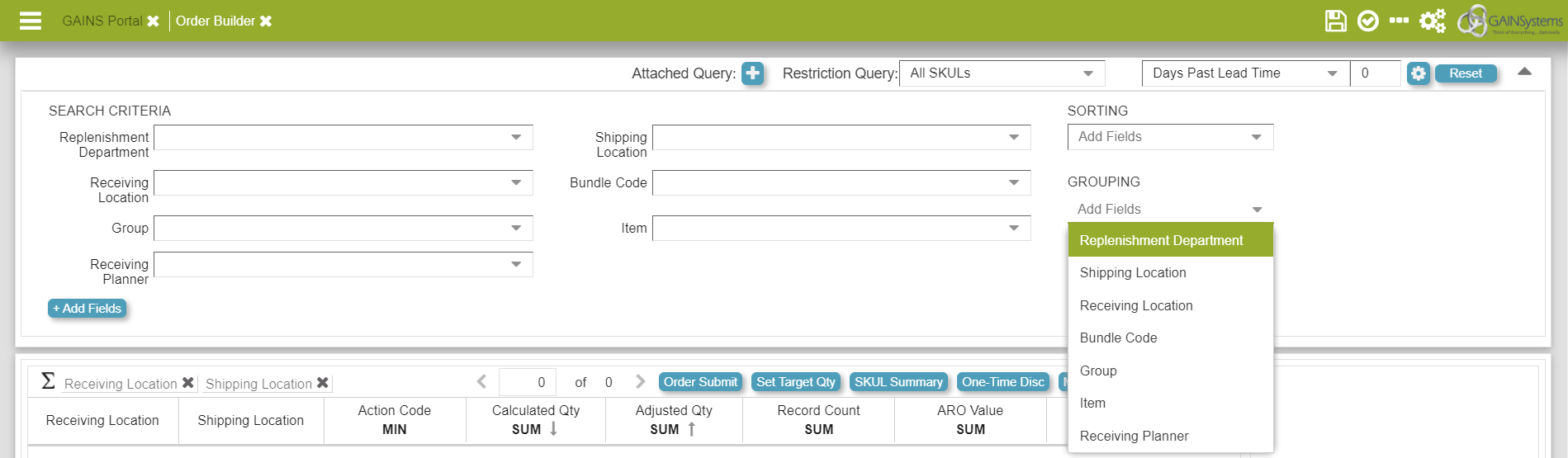
Task: Click the page number input field
Action: (x=528, y=382)
